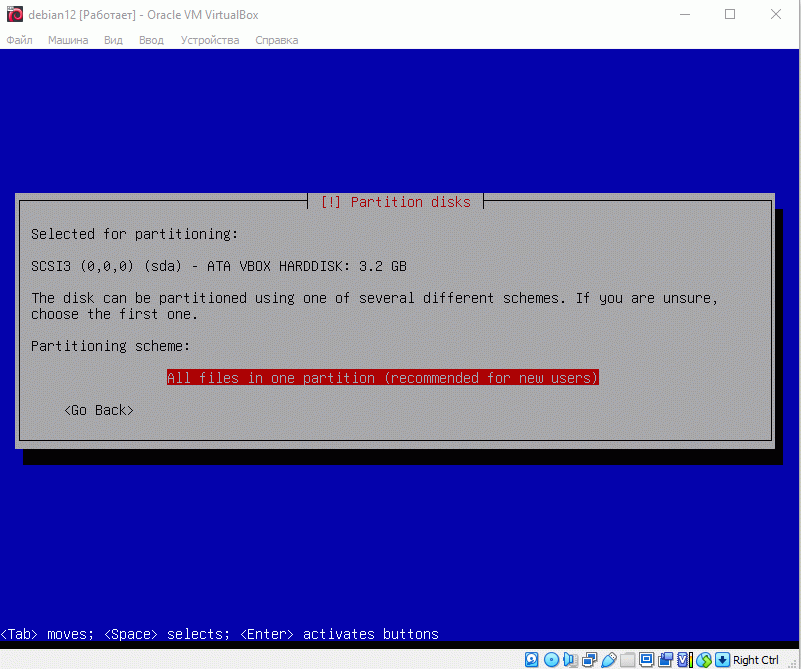Open the Файл menu
801x669 pixels.
(19, 40)
